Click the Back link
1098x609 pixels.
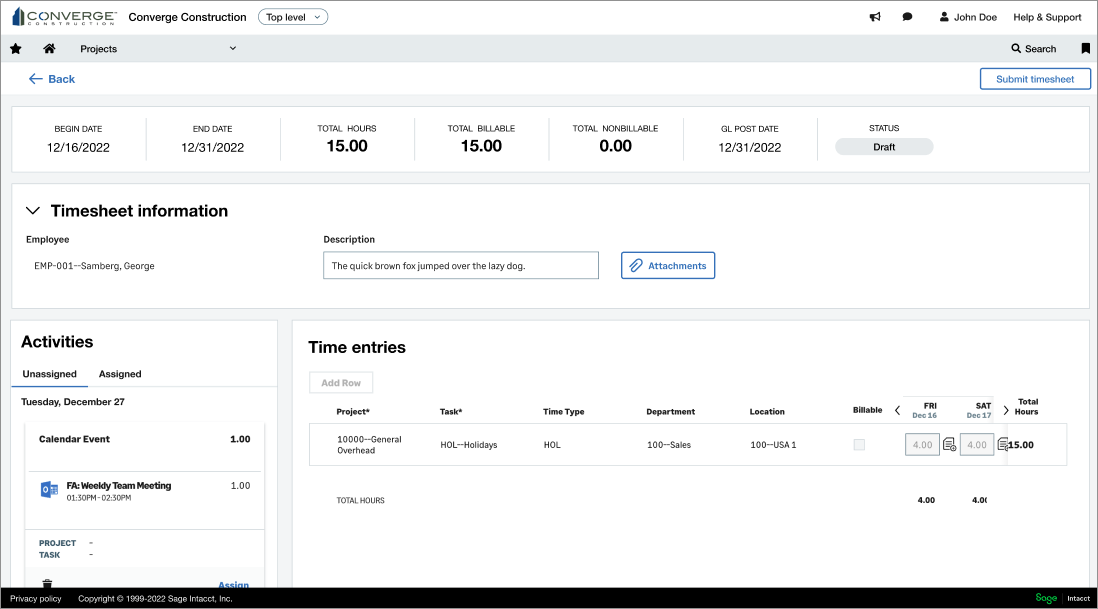pos(52,79)
